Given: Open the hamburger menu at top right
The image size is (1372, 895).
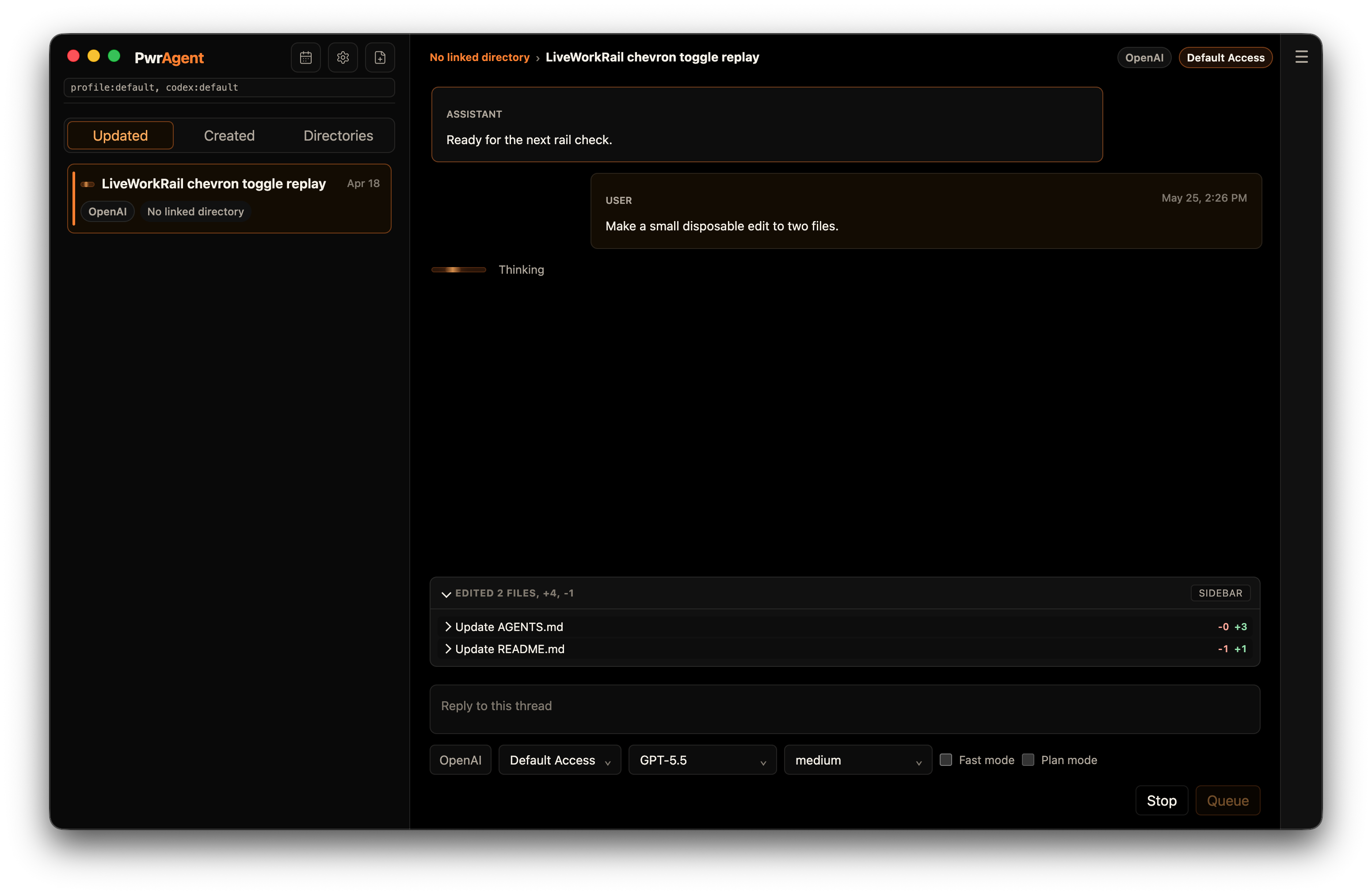Looking at the screenshot, I should [x=1301, y=57].
